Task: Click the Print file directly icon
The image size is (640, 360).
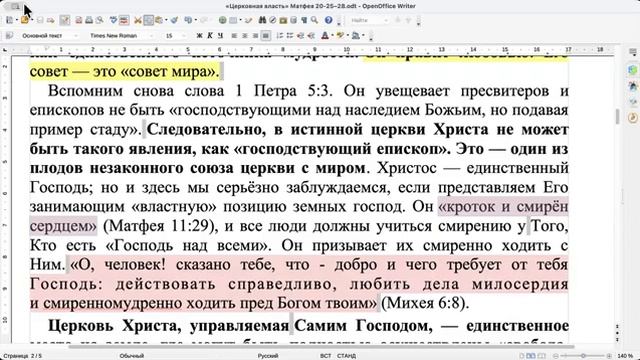Action: click(x=89, y=20)
